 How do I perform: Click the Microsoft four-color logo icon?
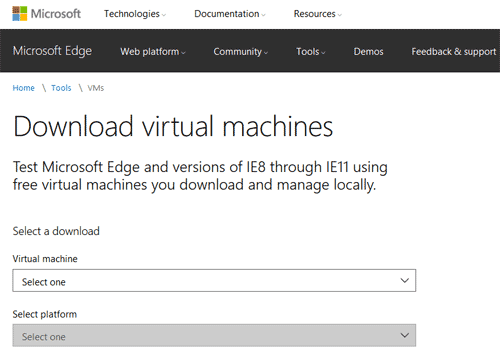tap(20, 14)
